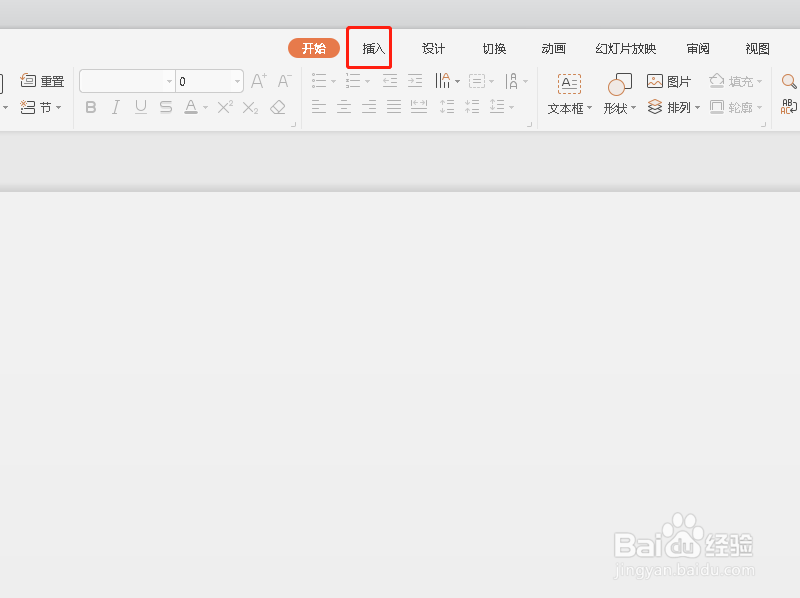800x598 pixels.
Task: Open the font size dropdown
Action: [x=238, y=81]
